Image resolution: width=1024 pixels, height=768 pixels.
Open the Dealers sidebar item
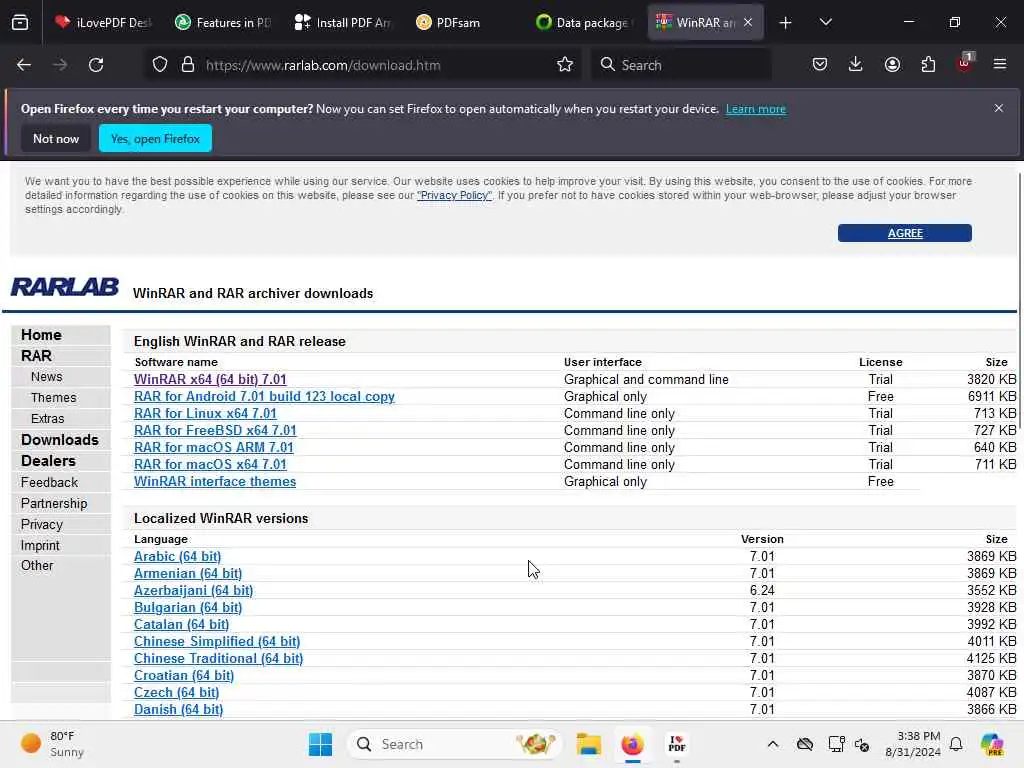(x=48, y=461)
